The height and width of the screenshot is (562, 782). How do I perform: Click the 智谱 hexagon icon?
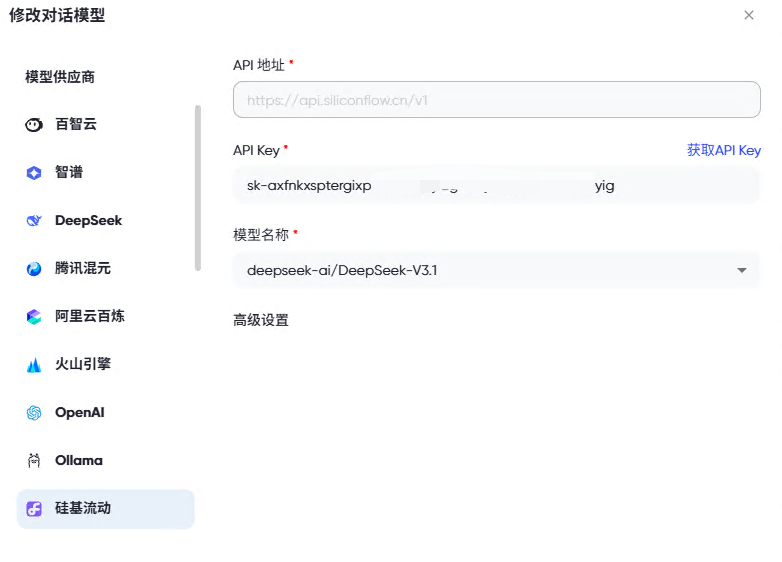pos(34,173)
